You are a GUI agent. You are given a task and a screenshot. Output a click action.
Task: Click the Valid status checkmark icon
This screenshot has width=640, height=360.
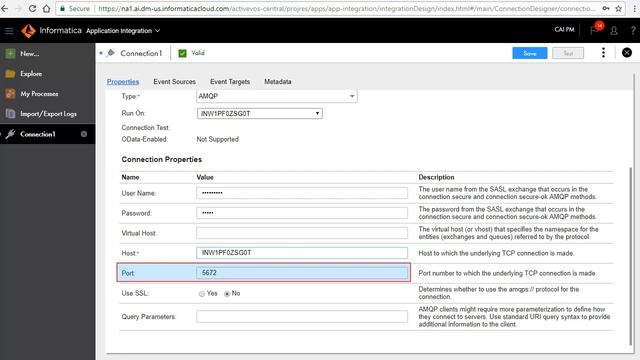[x=182, y=53]
